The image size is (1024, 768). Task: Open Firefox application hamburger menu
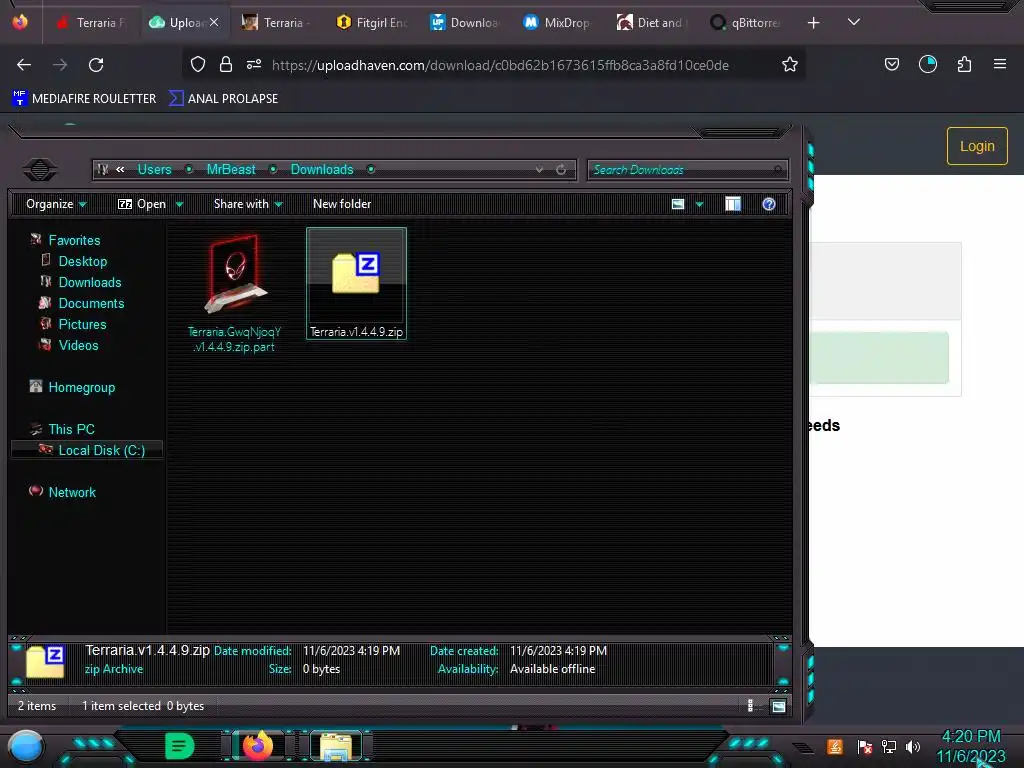(1000, 64)
